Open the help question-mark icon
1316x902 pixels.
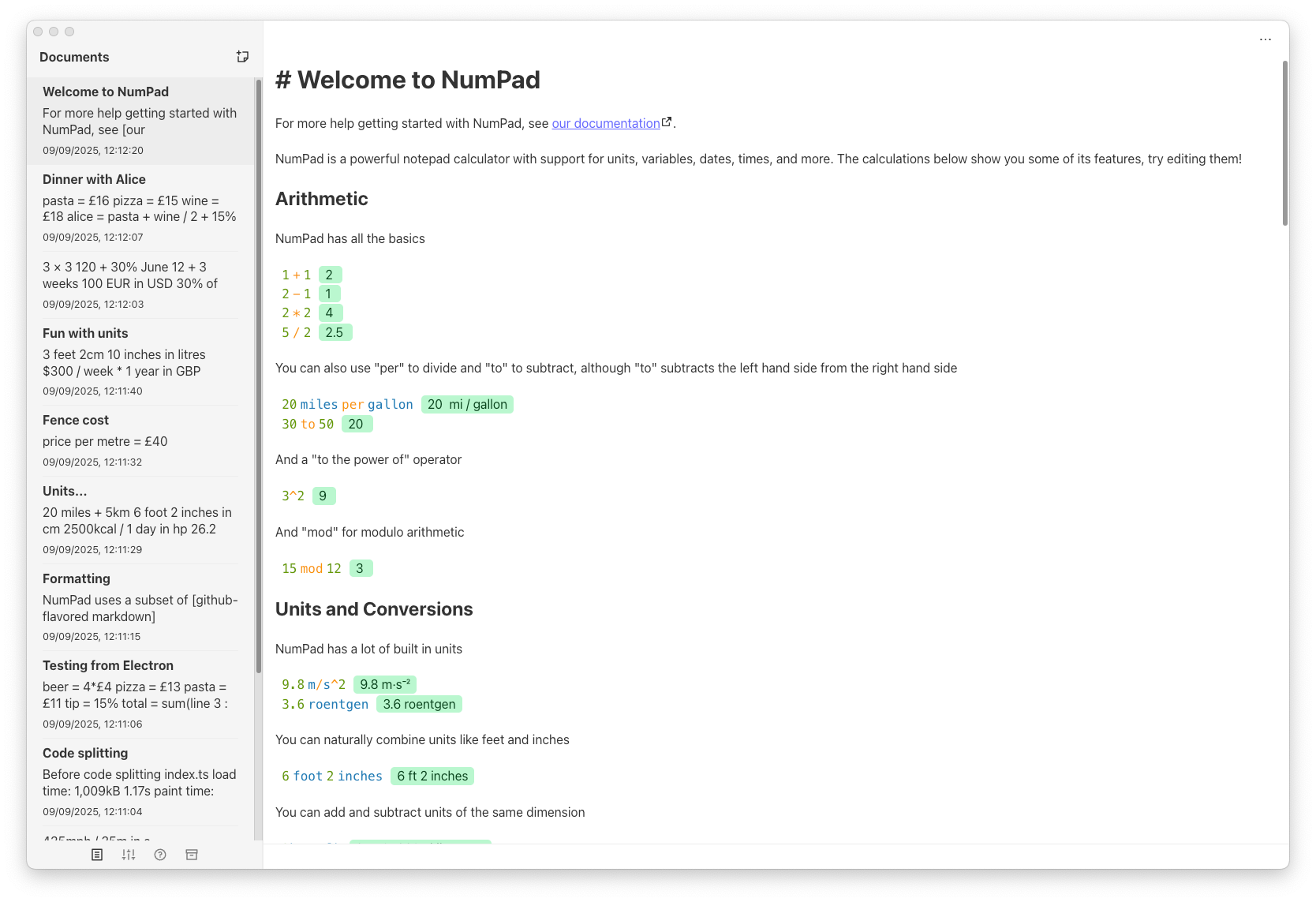click(160, 855)
